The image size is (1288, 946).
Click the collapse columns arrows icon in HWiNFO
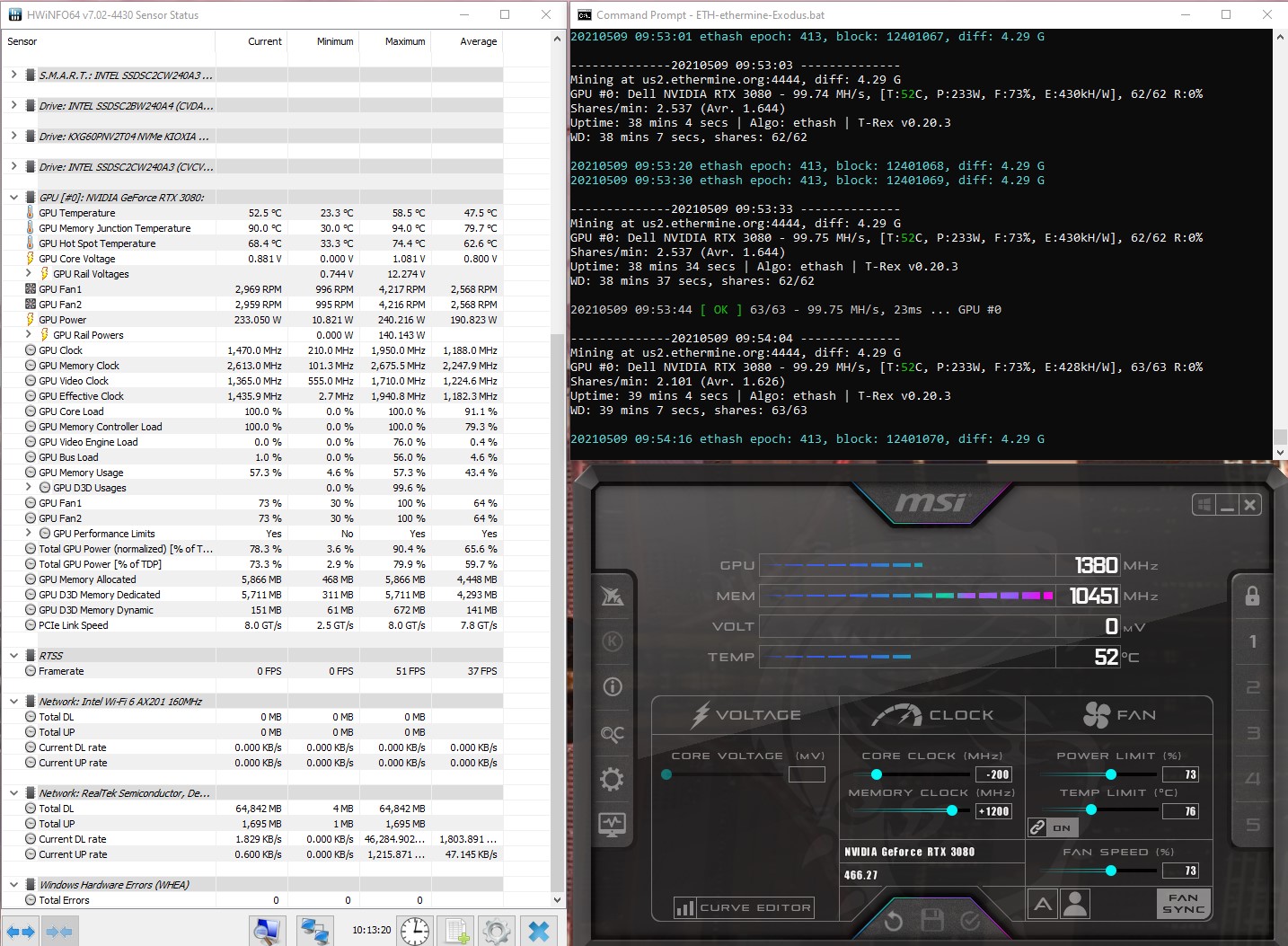coord(59,932)
